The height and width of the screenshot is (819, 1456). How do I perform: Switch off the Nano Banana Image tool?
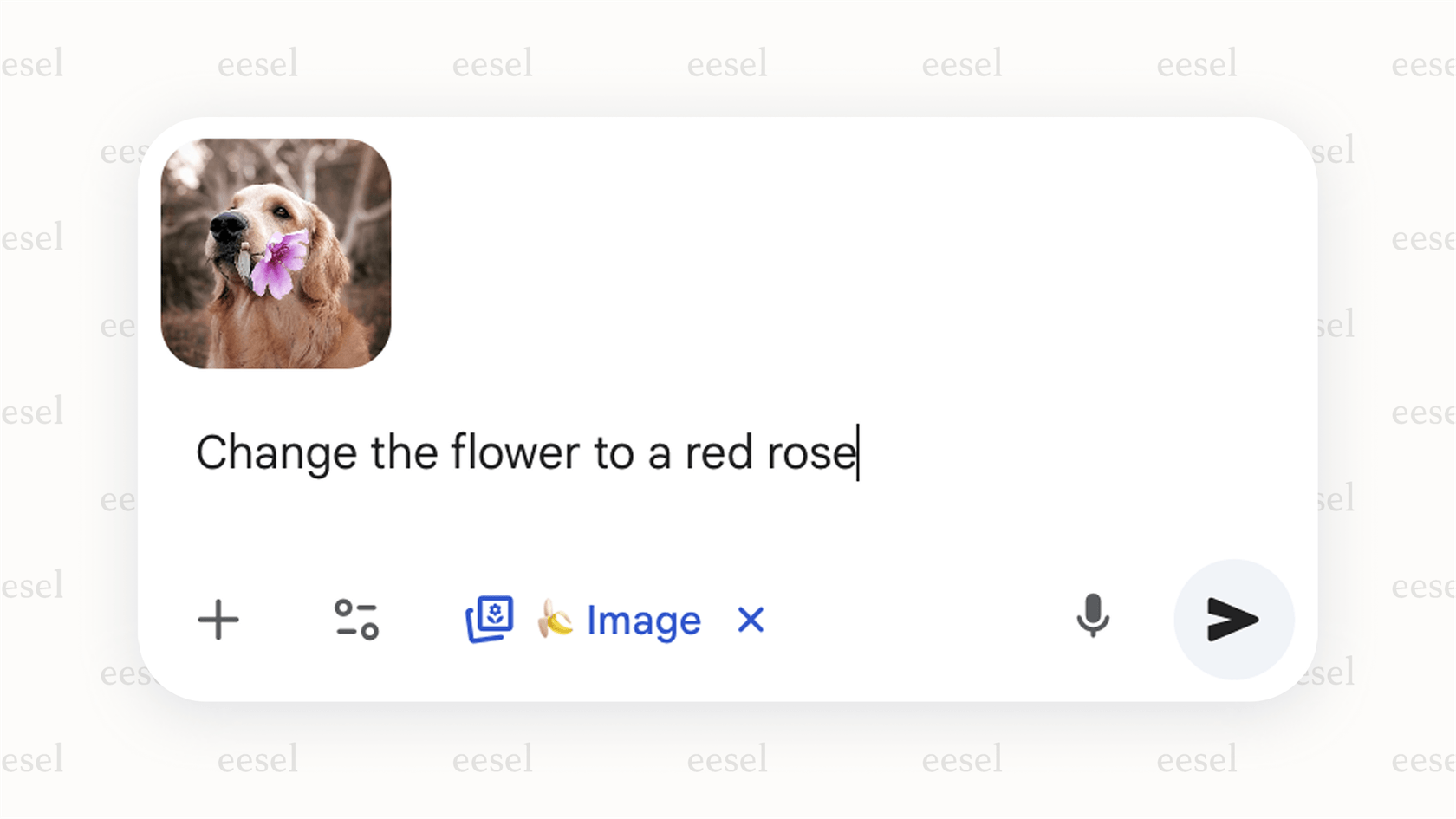(751, 620)
